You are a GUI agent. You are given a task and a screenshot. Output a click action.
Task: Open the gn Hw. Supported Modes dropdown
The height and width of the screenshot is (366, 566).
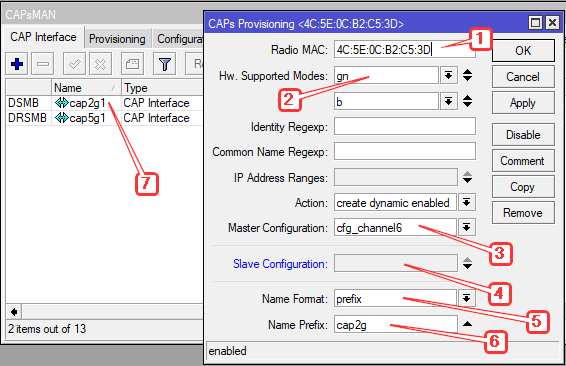coord(448,75)
